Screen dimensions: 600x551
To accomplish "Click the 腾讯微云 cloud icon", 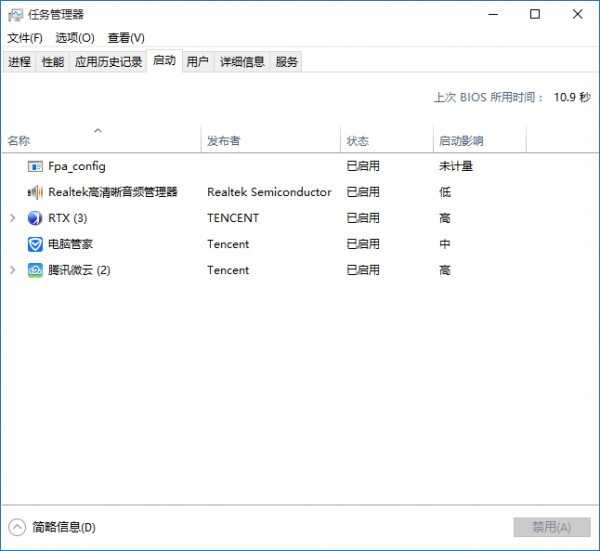I will pos(35,270).
